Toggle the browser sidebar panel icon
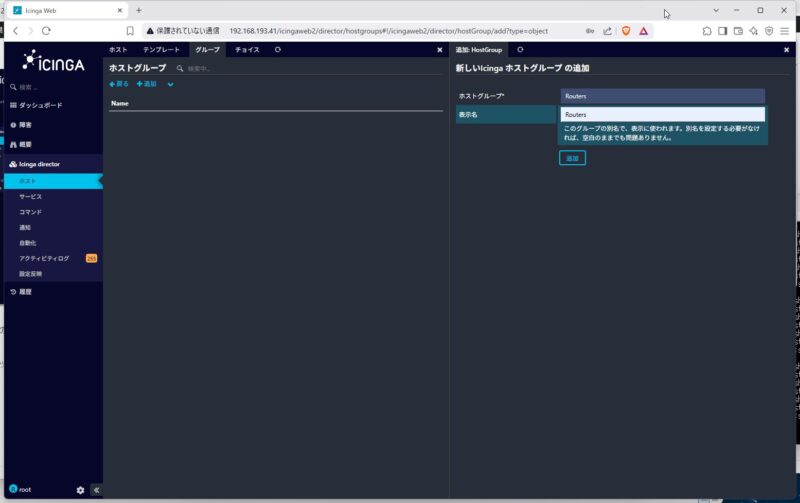Image resolution: width=800 pixels, height=503 pixels. (722, 31)
